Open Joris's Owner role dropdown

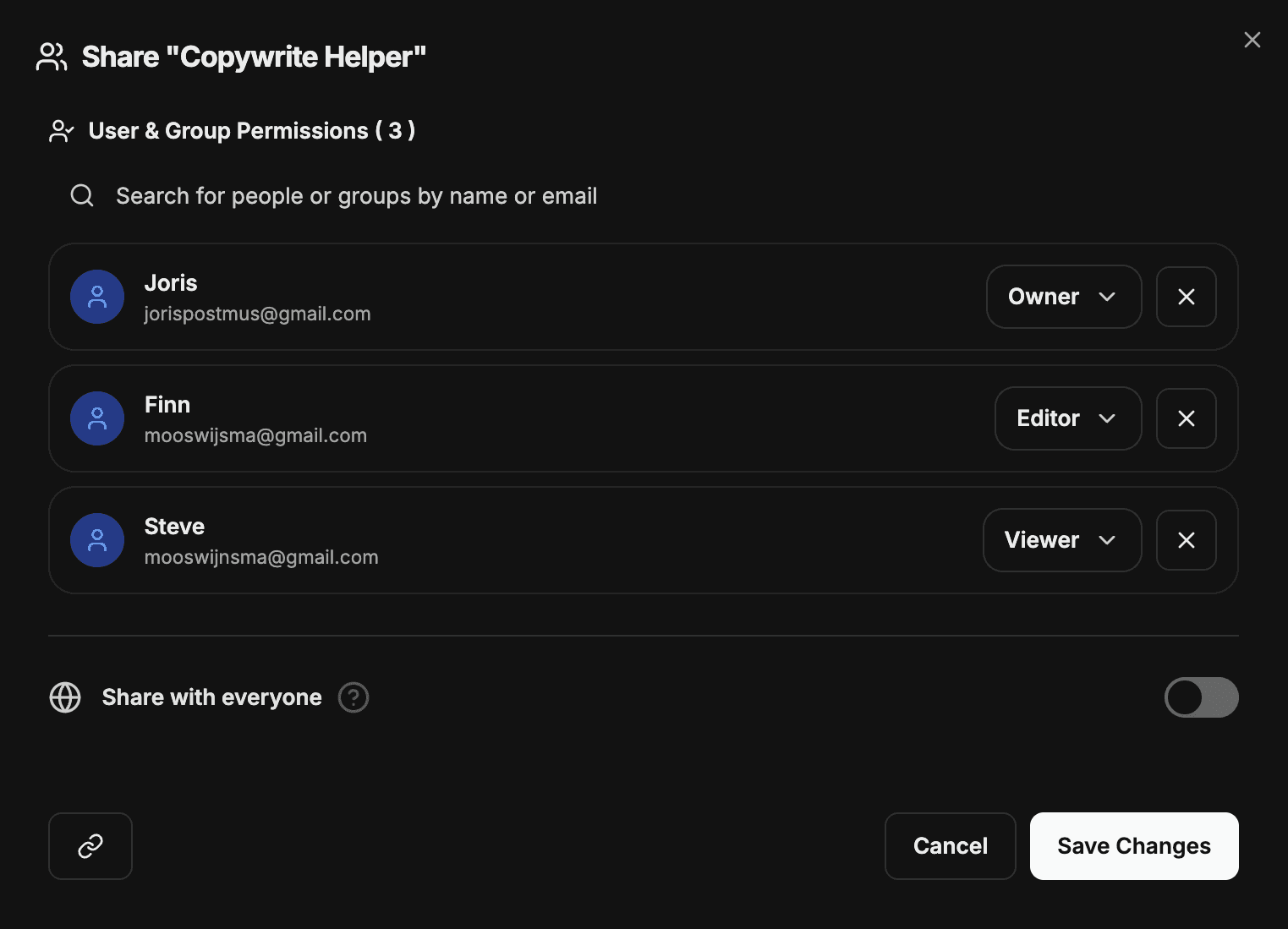(1064, 297)
